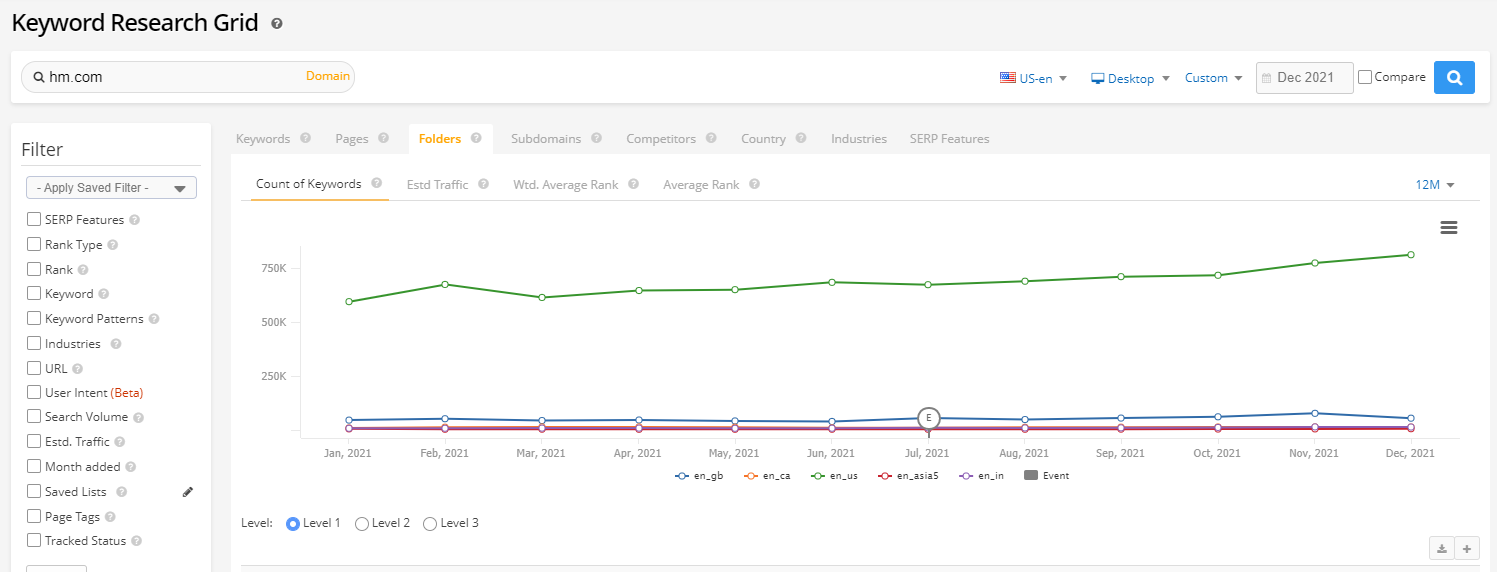1497x572 pixels.
Task: Click help icon next to Count of Keywords
Action: [377, 184]
